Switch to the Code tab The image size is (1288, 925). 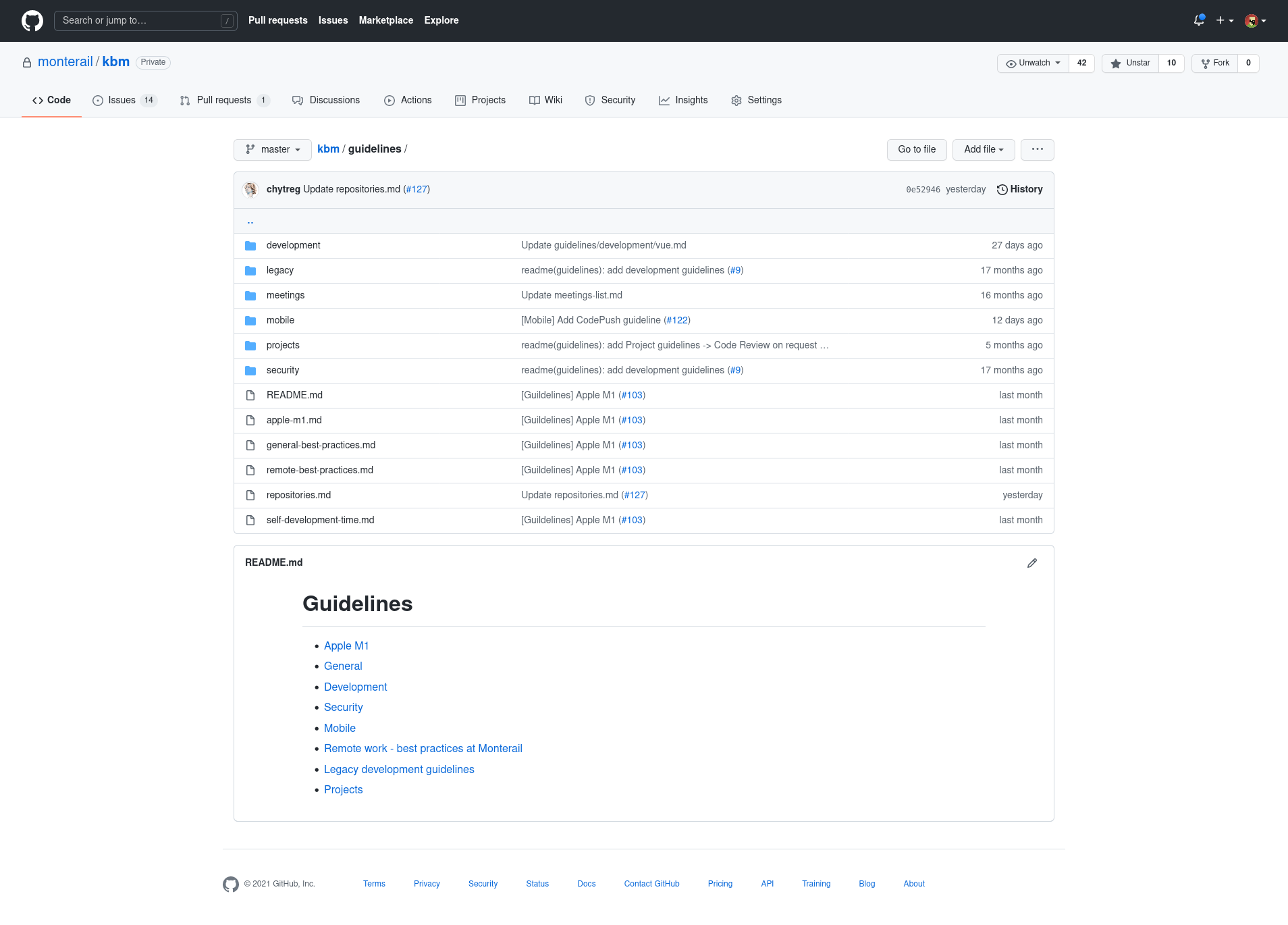51,100
